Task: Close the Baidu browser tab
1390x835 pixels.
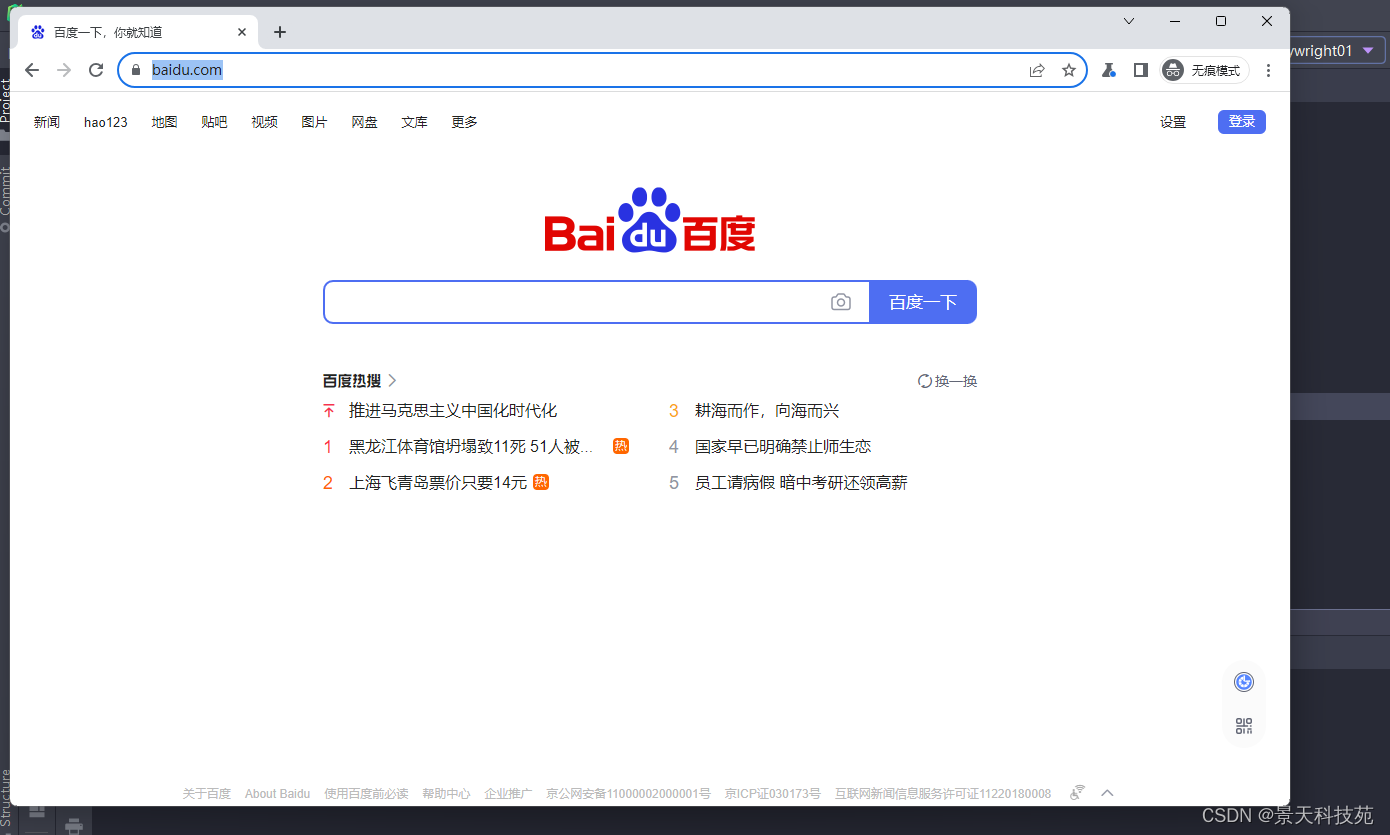Action: pos(242,32)
